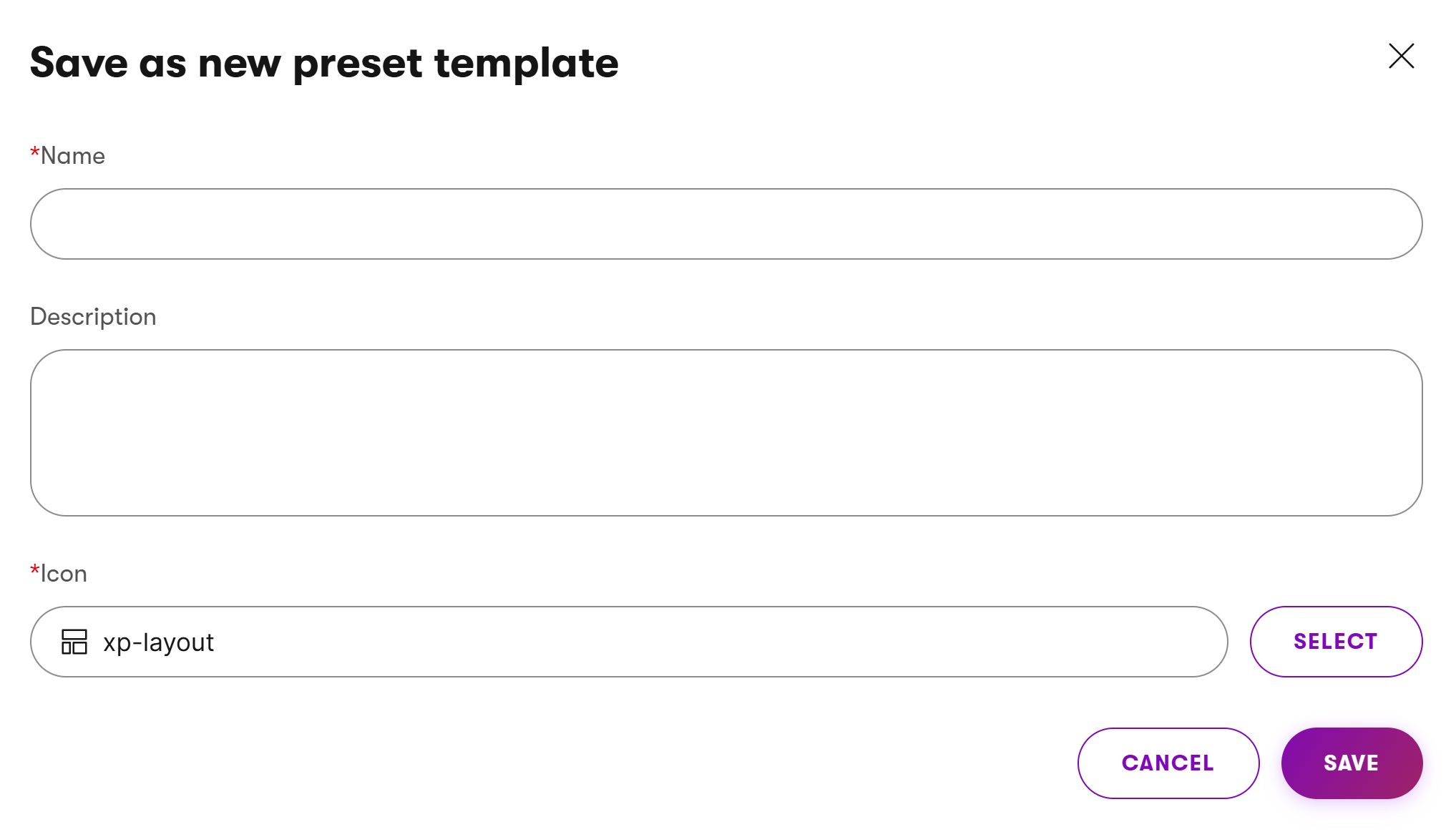Image resolution: width=1456 pixels, height=832 pixels.
Task: Click SAVE to store the preset template
Action: pos(1351,763)
